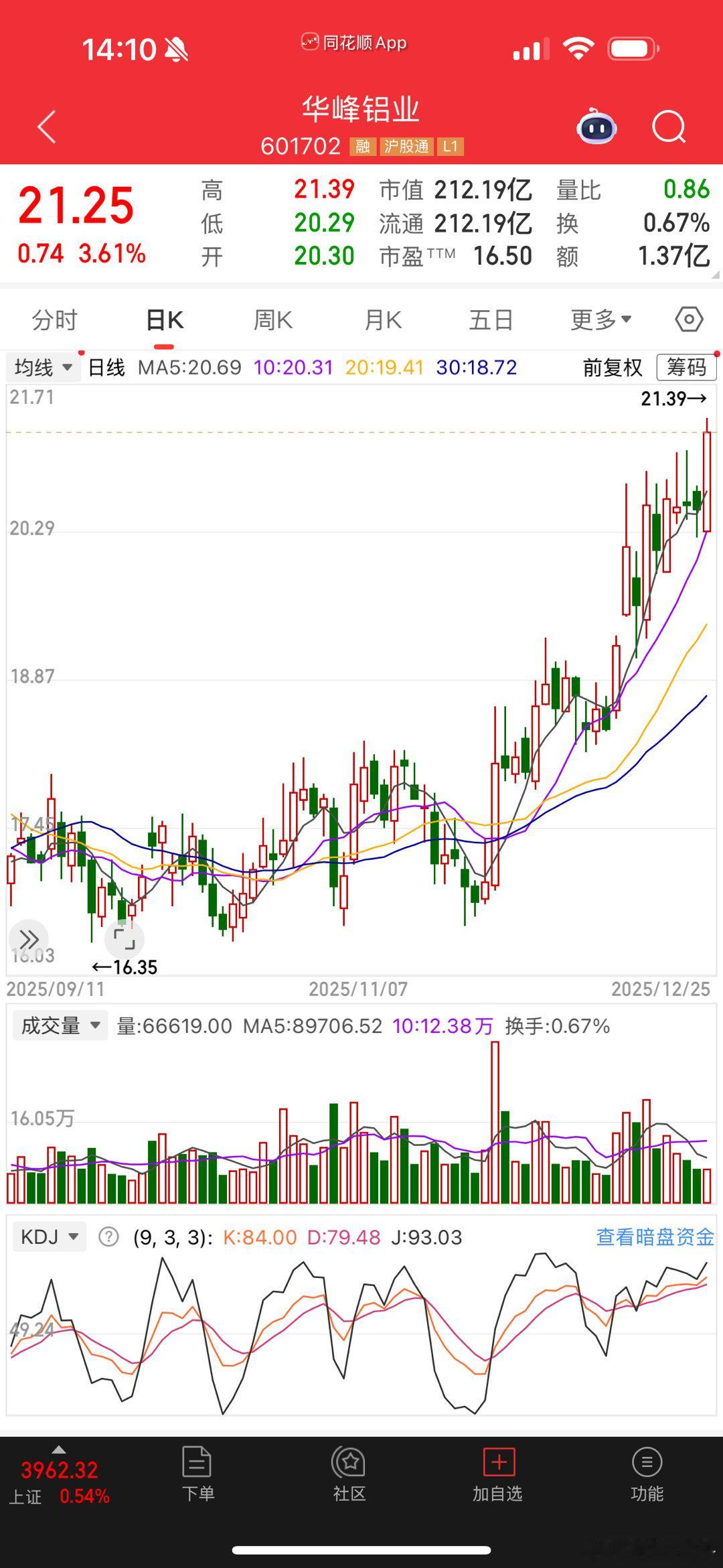Tap the L1 level badge

pos(450,147)
